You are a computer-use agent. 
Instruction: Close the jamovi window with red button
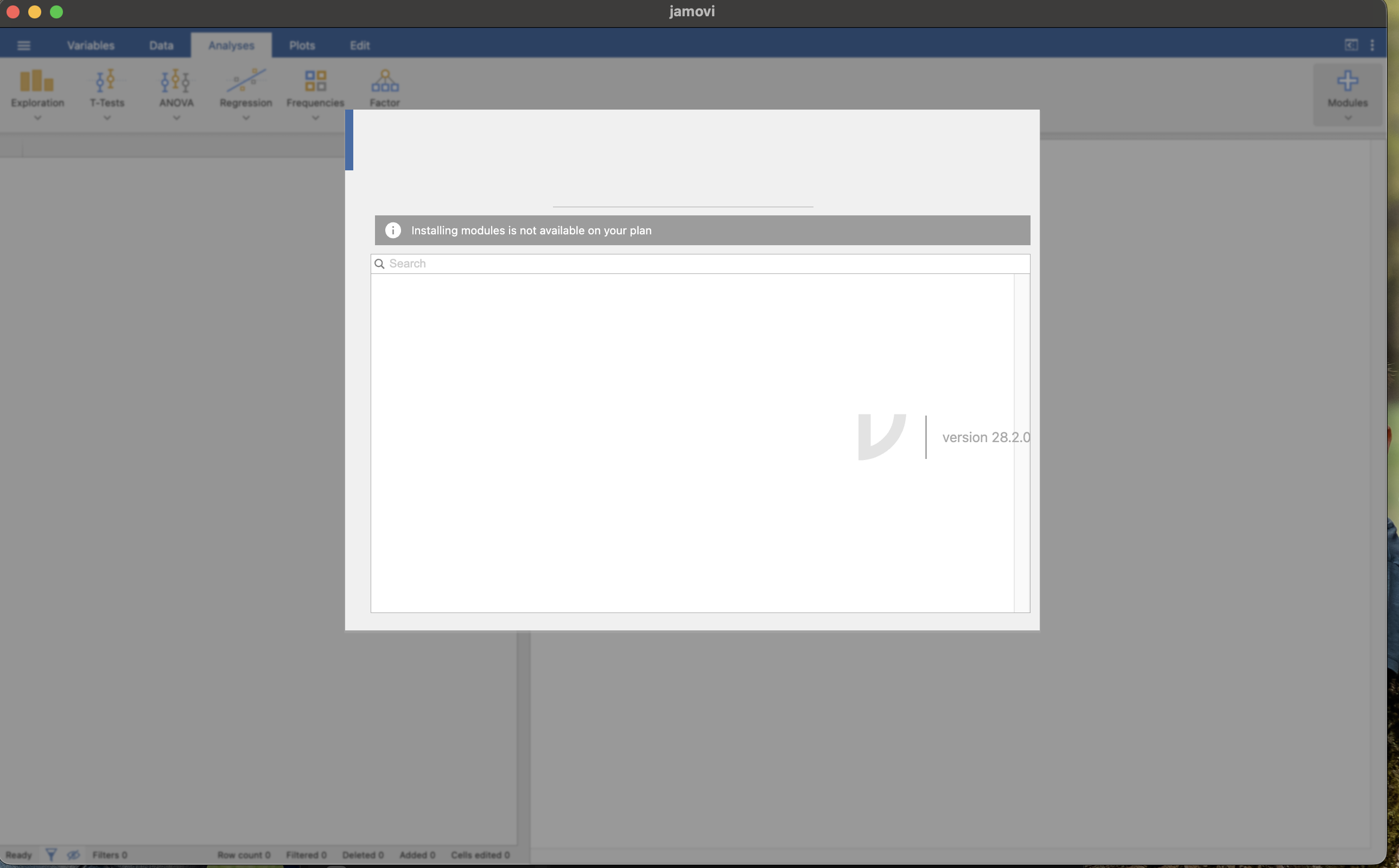coord(12,11)
